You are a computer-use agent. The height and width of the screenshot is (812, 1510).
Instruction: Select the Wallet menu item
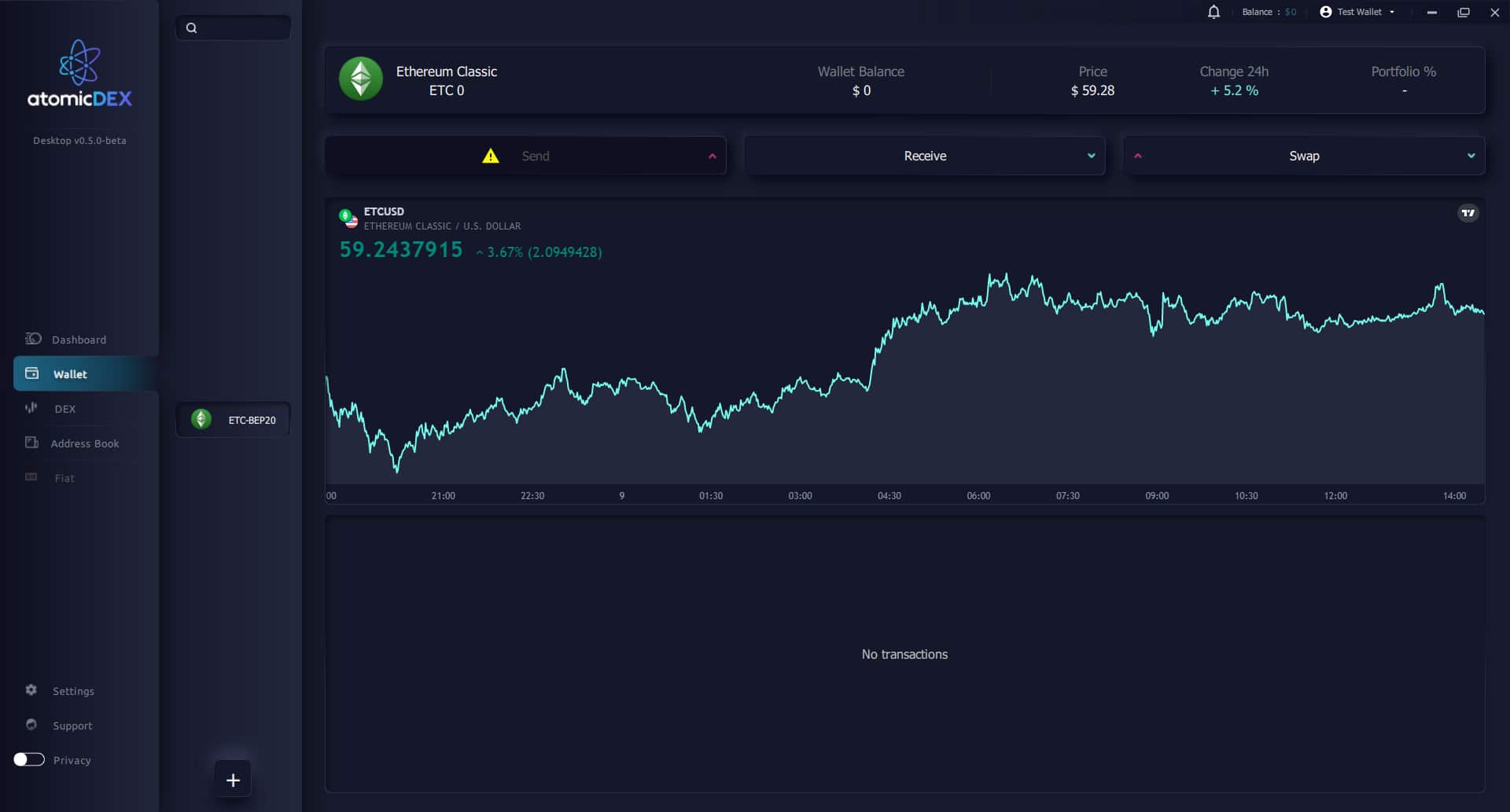pyautogui.click(x=86, y=374)
